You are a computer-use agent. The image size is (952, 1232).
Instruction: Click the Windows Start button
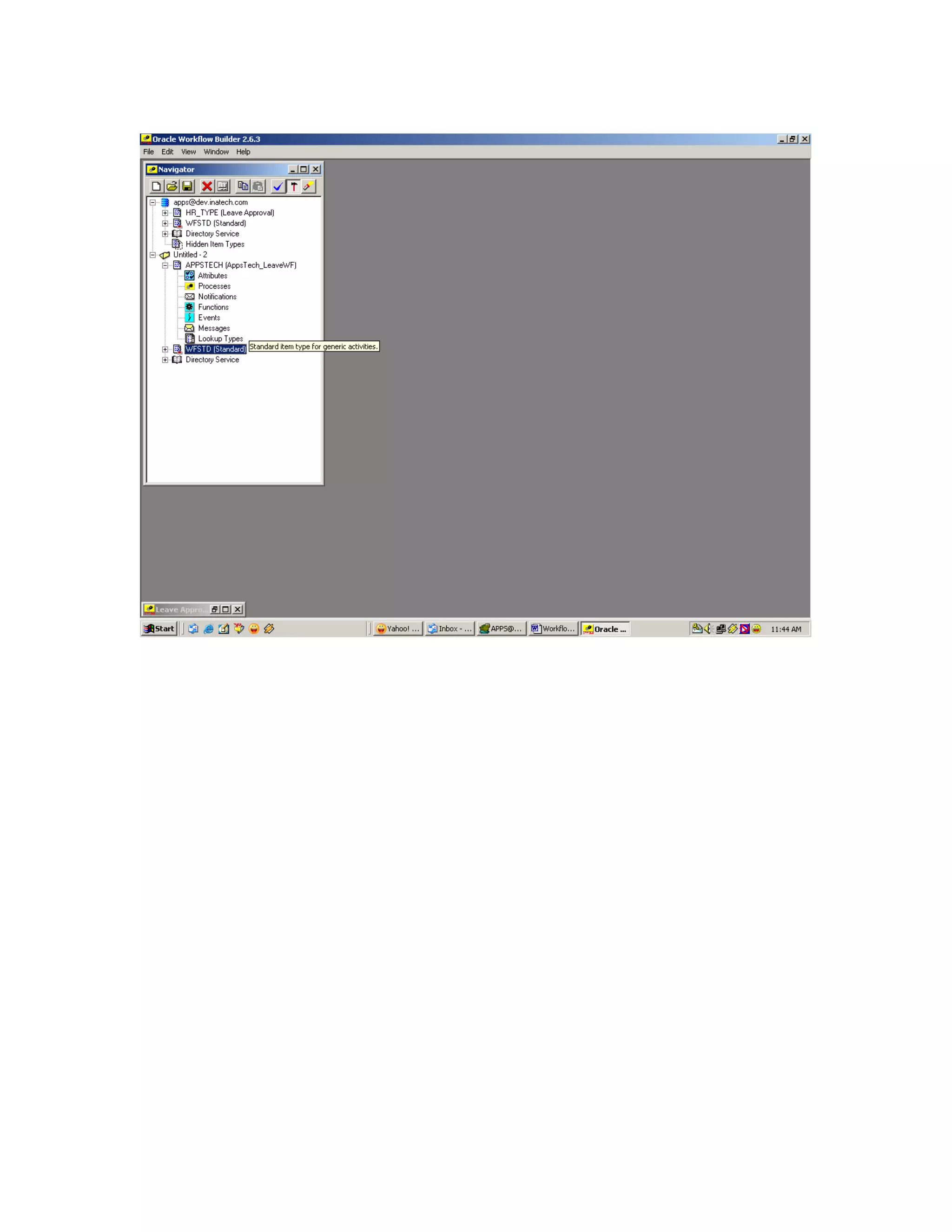pyautogui.click(x=159, y=629)
